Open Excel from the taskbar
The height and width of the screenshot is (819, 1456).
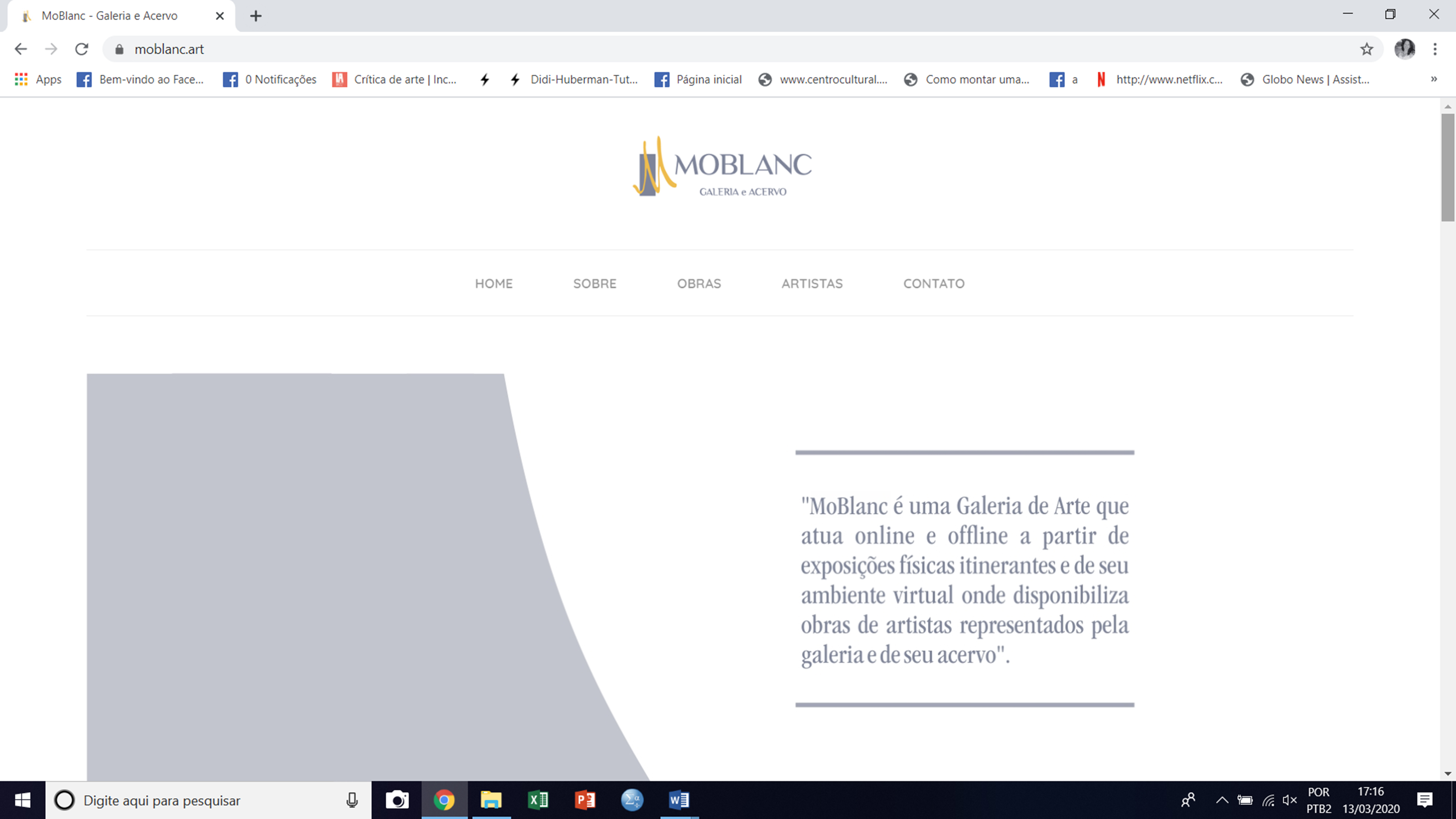537,800
